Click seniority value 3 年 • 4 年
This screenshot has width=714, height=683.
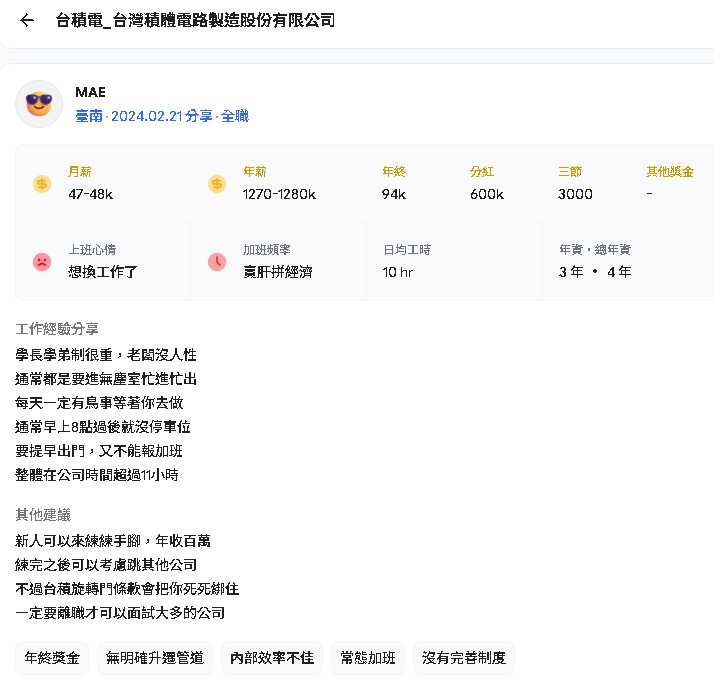(595, 272)
